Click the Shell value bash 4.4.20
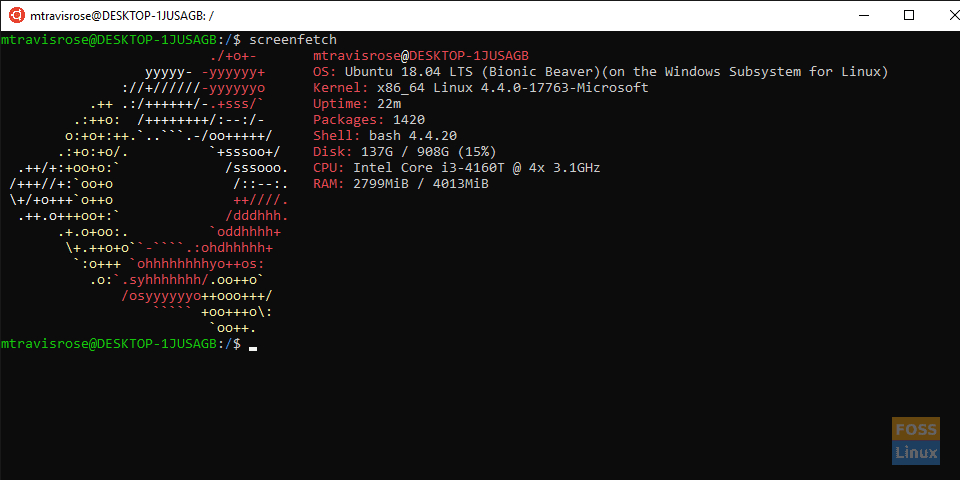 (x=413, y=136)
